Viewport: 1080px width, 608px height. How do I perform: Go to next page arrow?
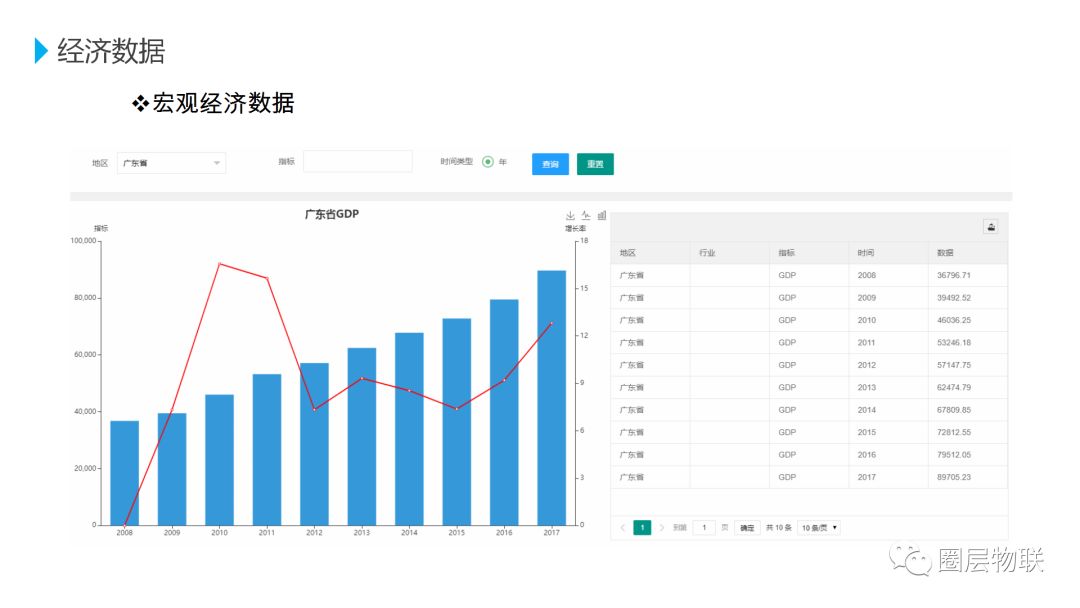pos(662,527)
